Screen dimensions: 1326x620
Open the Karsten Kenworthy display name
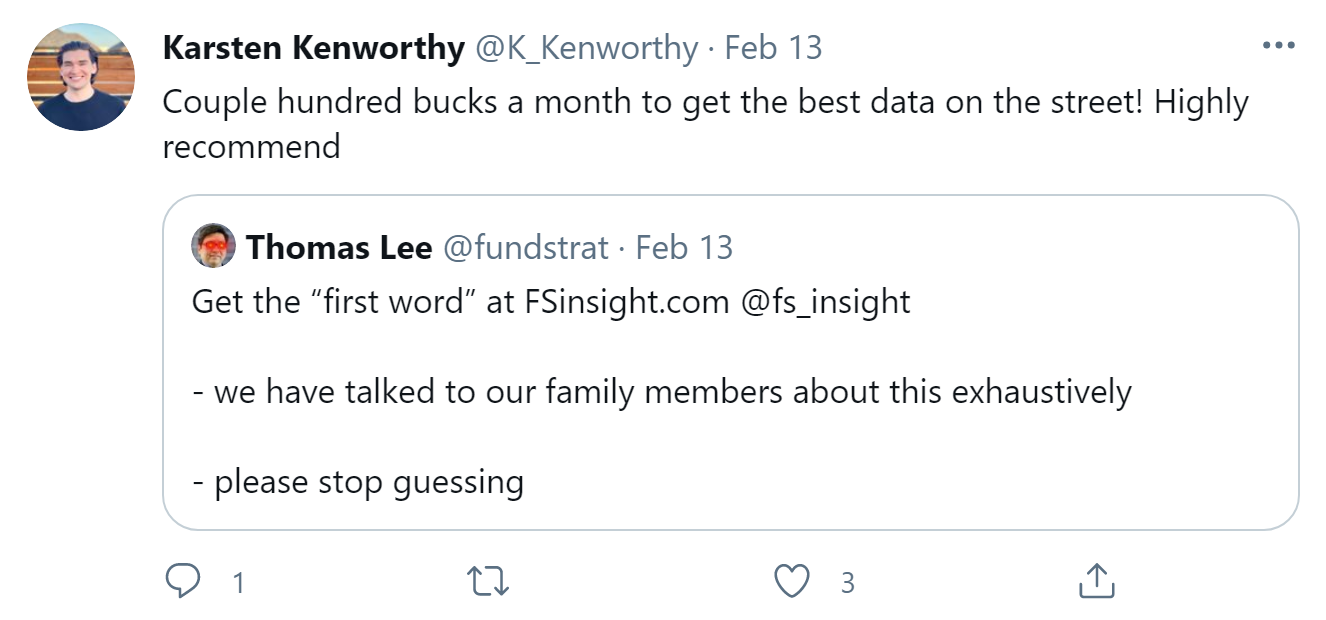(313, 47)
